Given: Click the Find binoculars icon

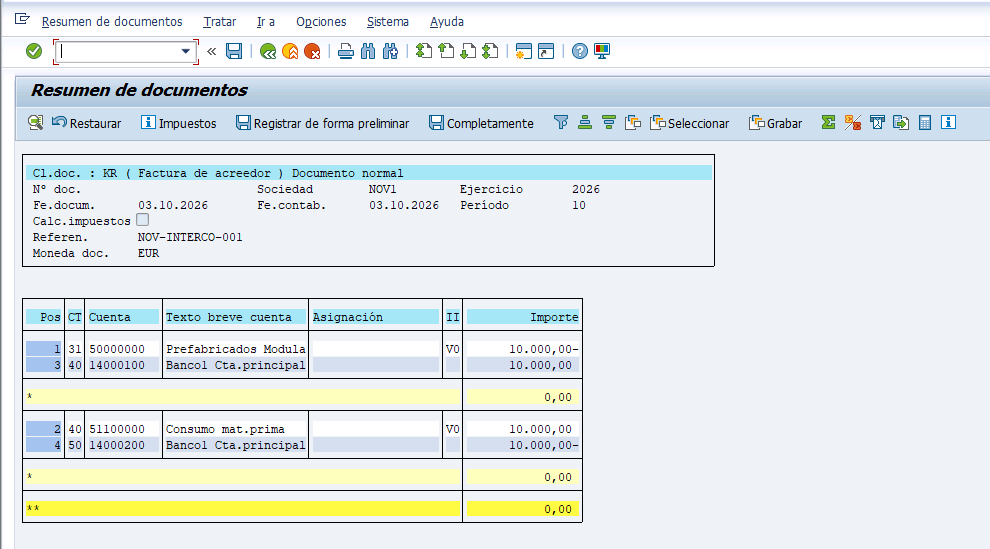Looking at the screenshot, I should [368, 51].
